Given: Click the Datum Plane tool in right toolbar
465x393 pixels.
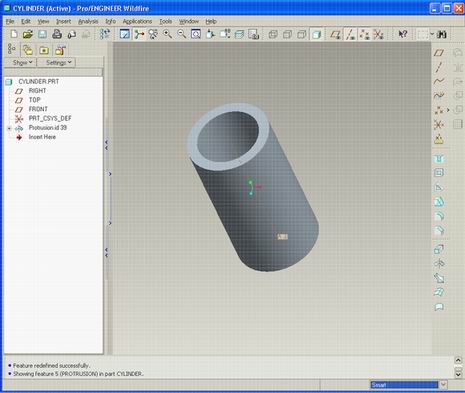Looking at the screenshot, I should [439, 53].
